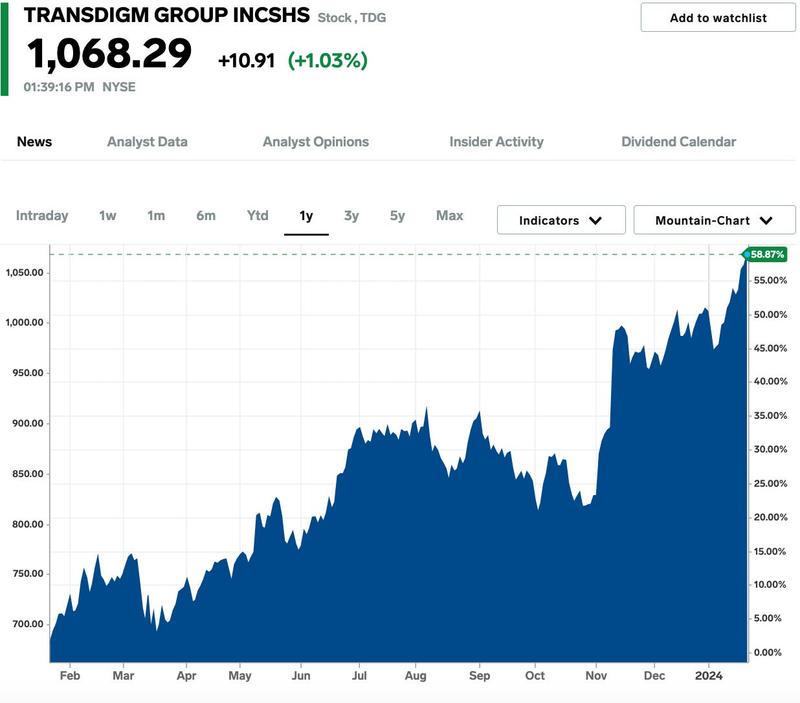
Task: Click the 15.00% percent axis label
Action: click(770, 551)
